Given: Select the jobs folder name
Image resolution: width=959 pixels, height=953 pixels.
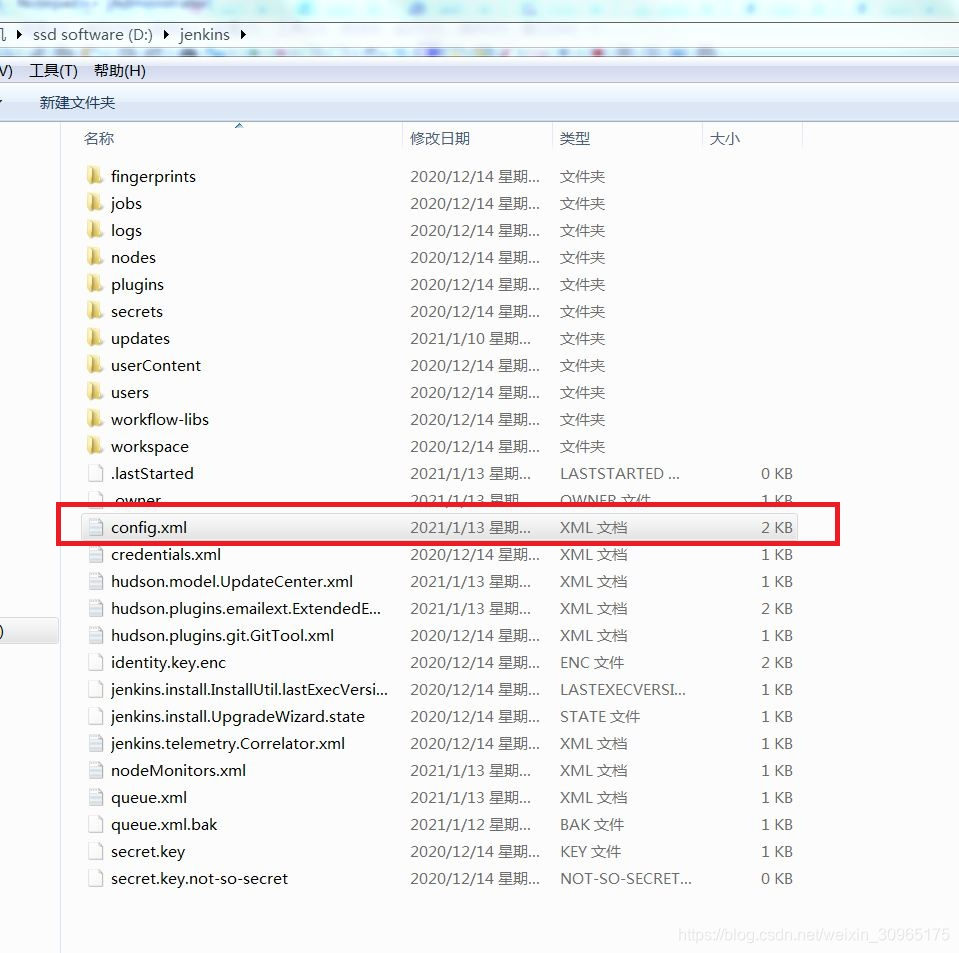Looking at the screenshot, I should coord(127,204).
